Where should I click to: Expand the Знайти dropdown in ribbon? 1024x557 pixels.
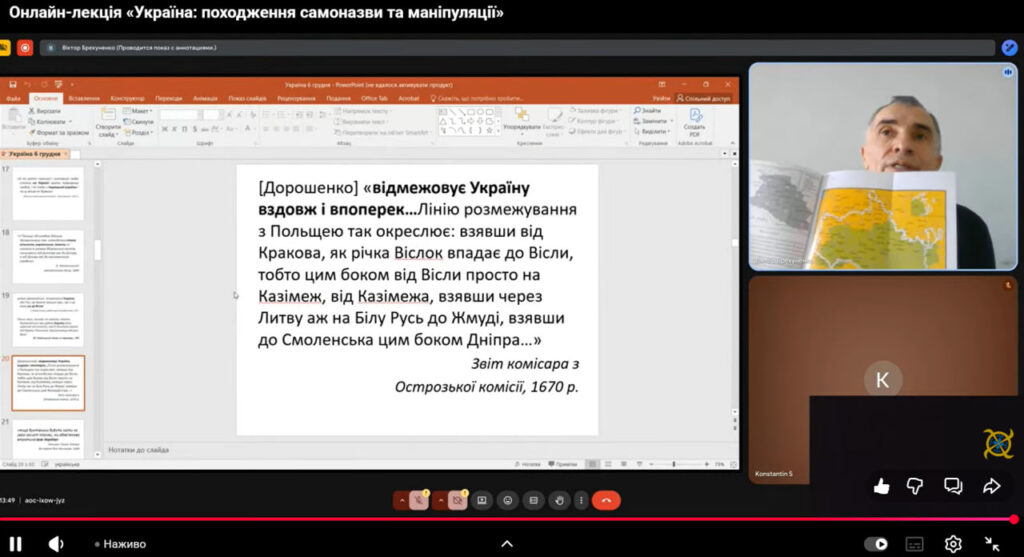point(652,110)
